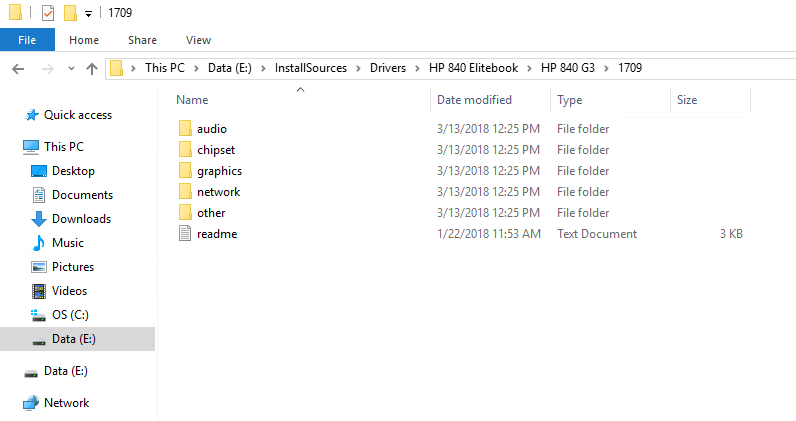Open Downloads in the navigation pane
This screenshot has height=421, width=796.
coord(81,219)
